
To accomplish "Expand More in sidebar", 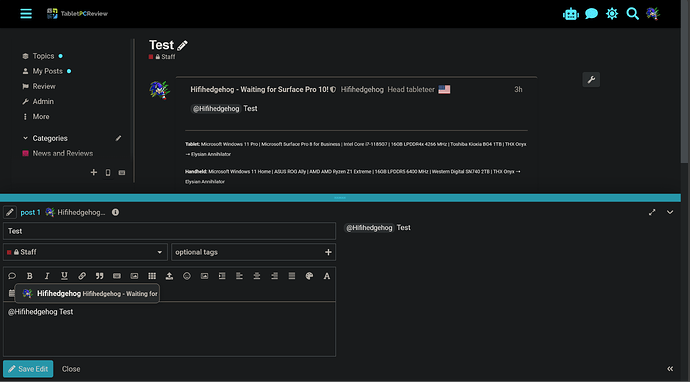I will point(36,117).
